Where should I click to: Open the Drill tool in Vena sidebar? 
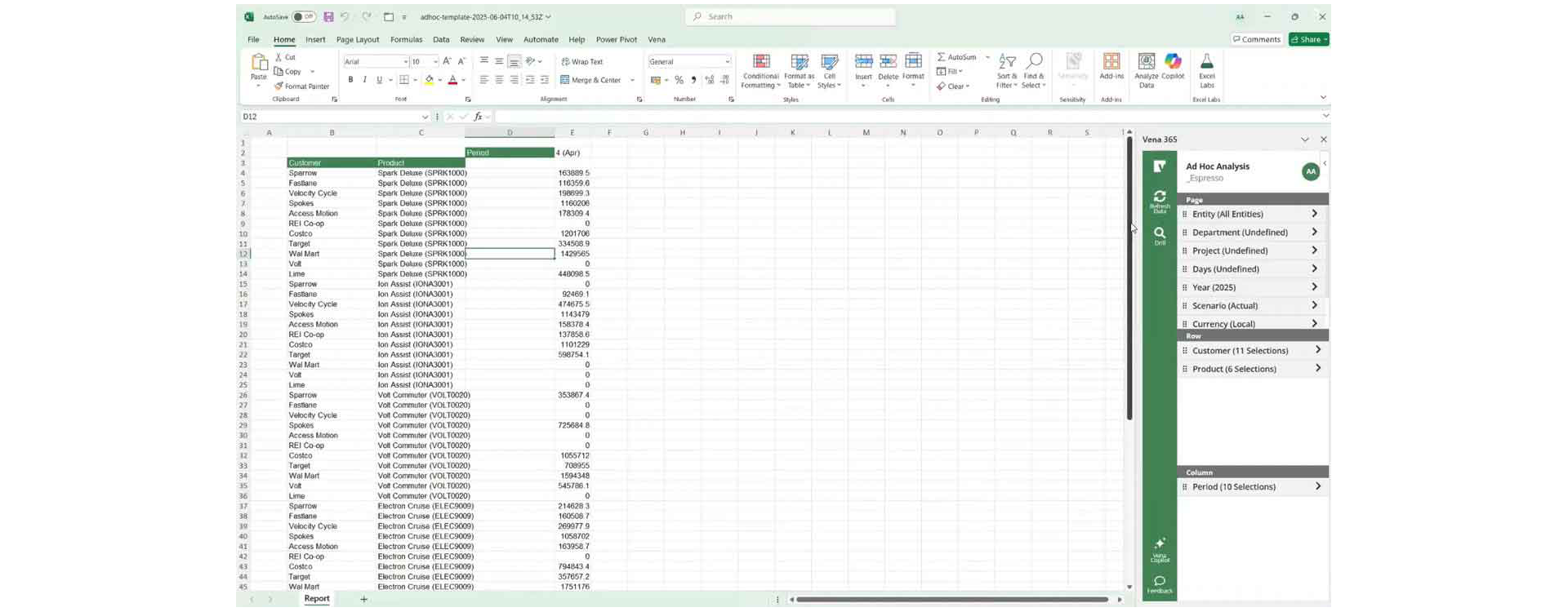point(1160,237)
